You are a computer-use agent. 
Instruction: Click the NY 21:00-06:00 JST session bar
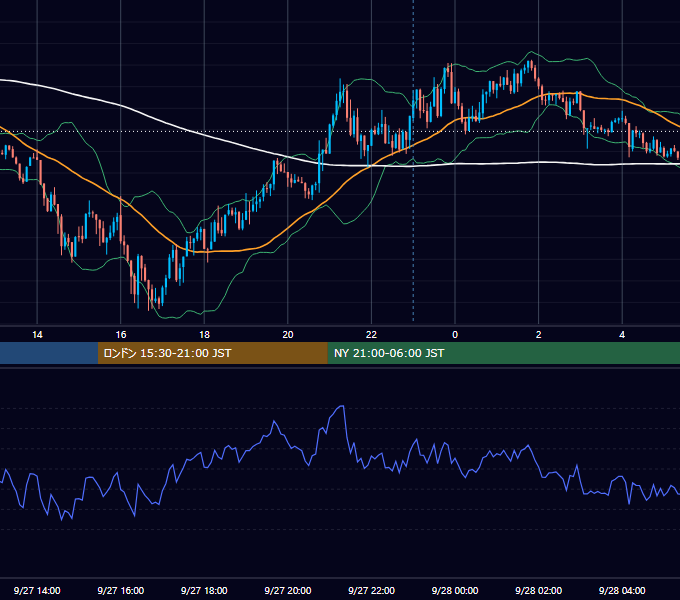[x=503, y=353]
